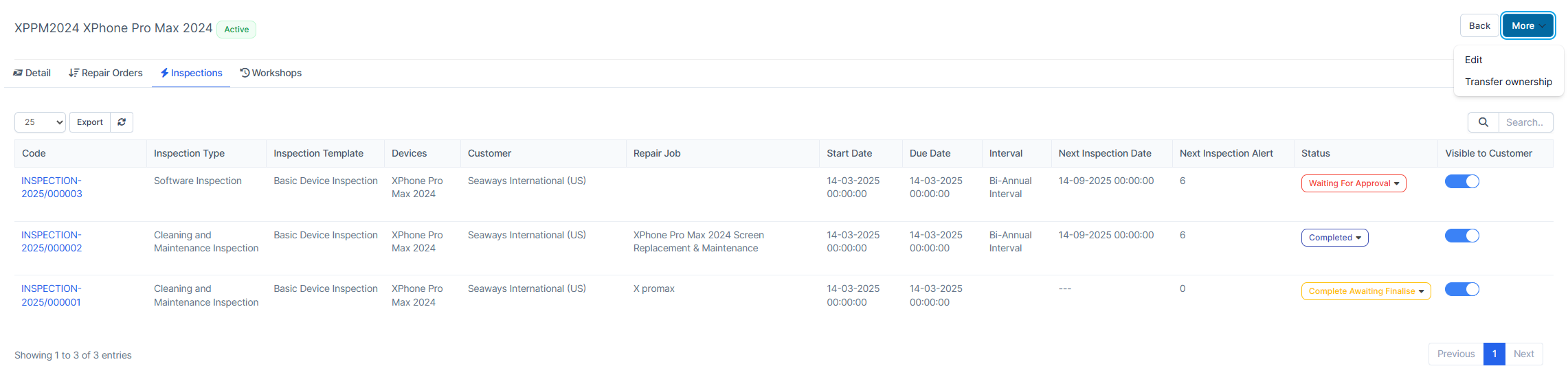Viewport: 1568px width, 386px height.
Task: Toggle customer visibility for INSPECTION-2025/000002
Action: (x=1461, y=236)
